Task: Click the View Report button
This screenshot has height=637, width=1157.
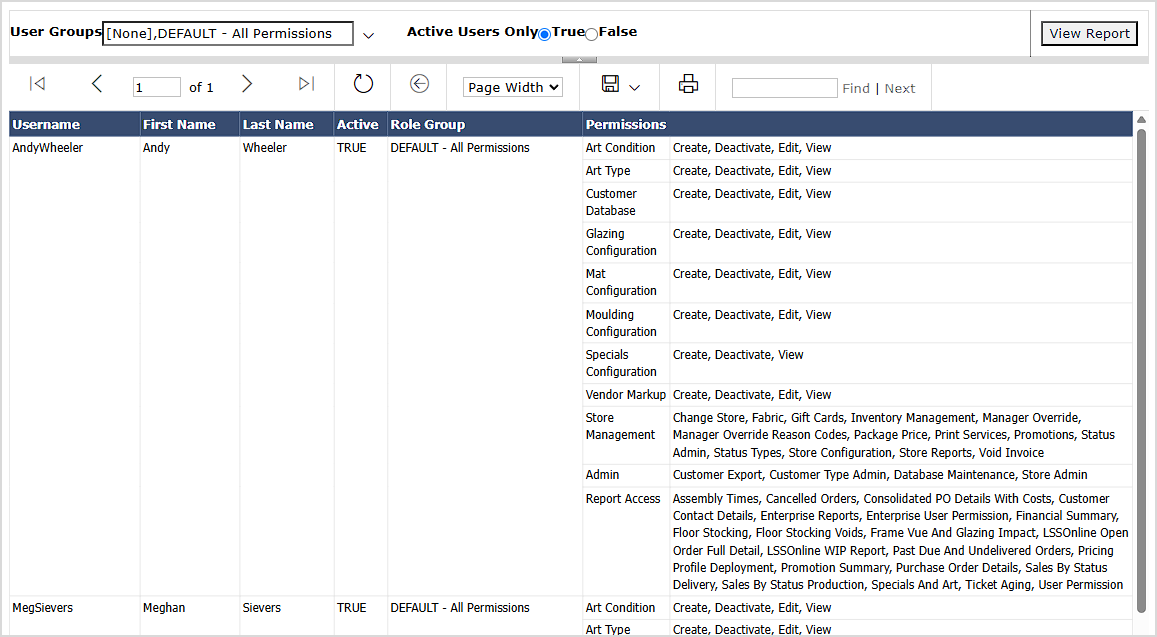Action: (1089, 33)
